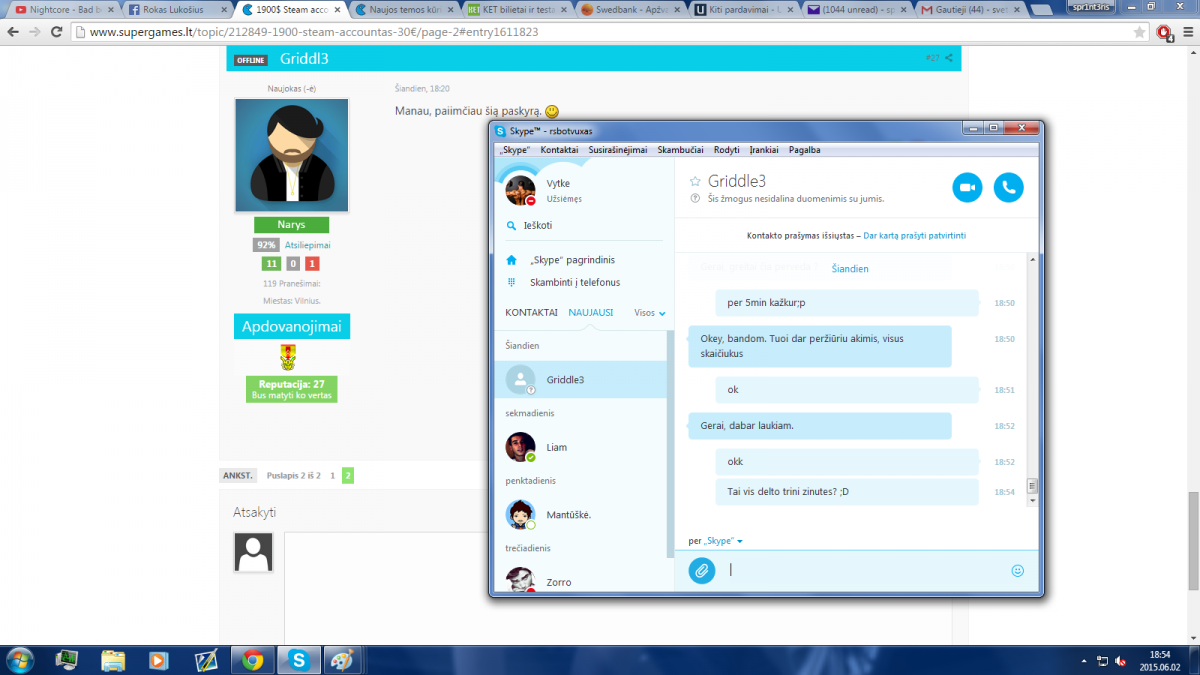
Task: Open Paint from the taskbar
Action: pyautogui.click(x=341, y=660)
